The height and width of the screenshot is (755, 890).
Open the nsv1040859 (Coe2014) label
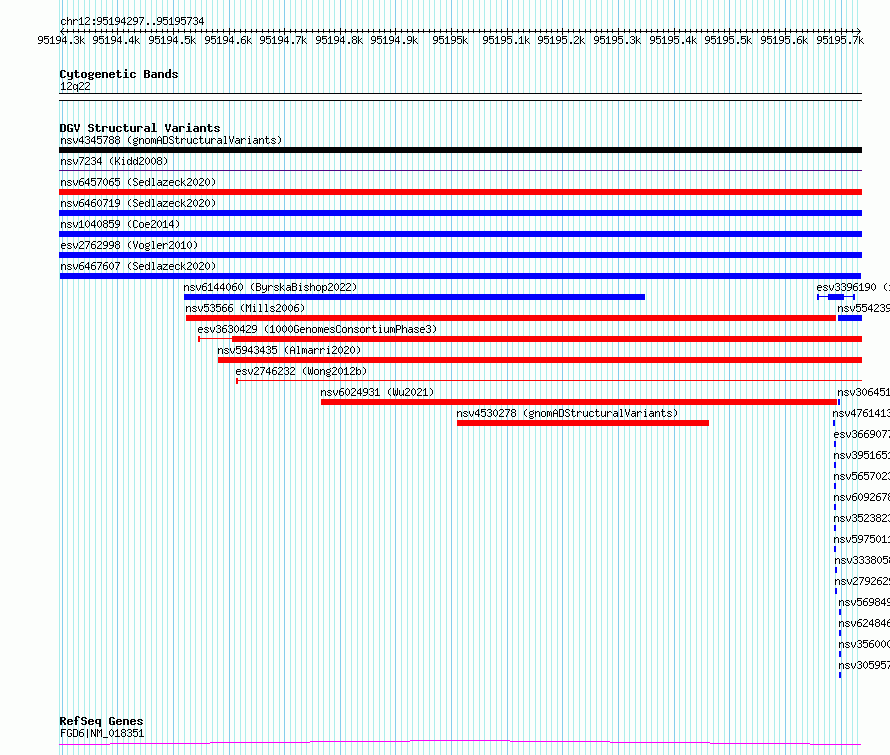tap(120, 224)
